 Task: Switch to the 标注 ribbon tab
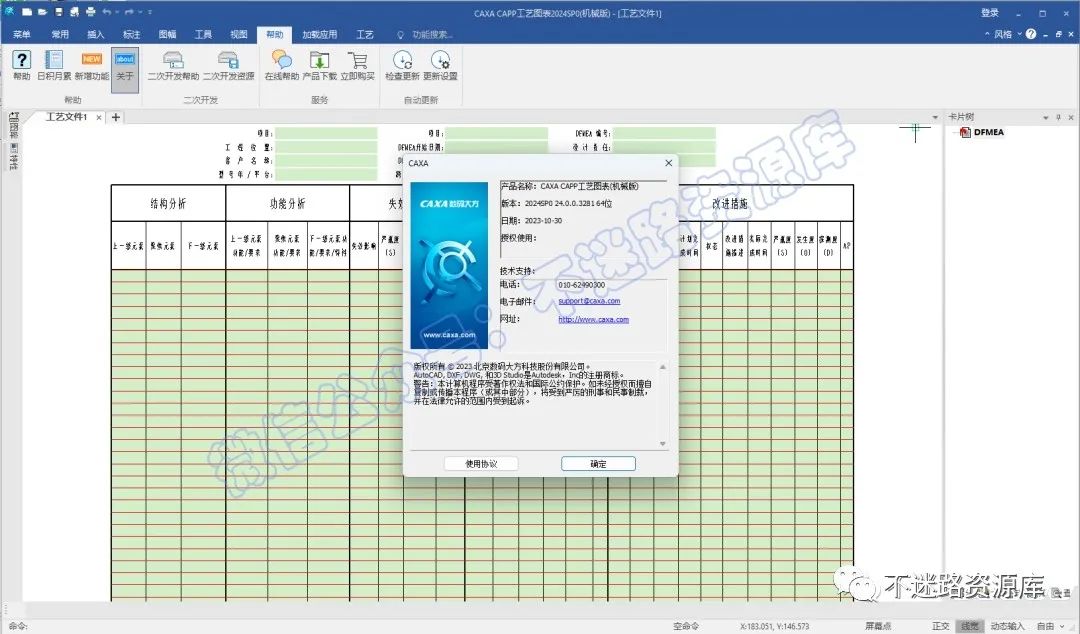132,34
